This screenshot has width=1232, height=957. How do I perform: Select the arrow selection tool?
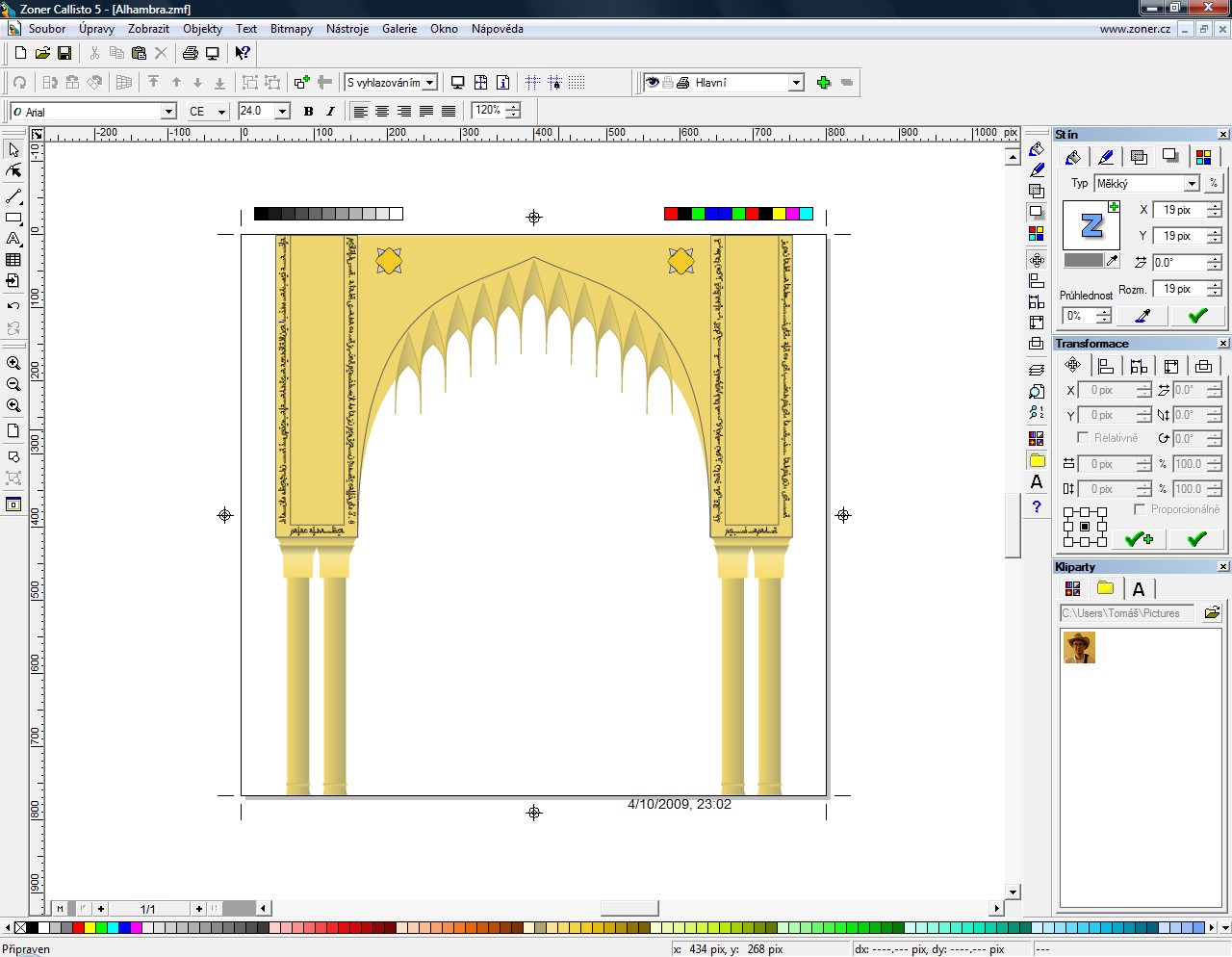coord(13,150)
